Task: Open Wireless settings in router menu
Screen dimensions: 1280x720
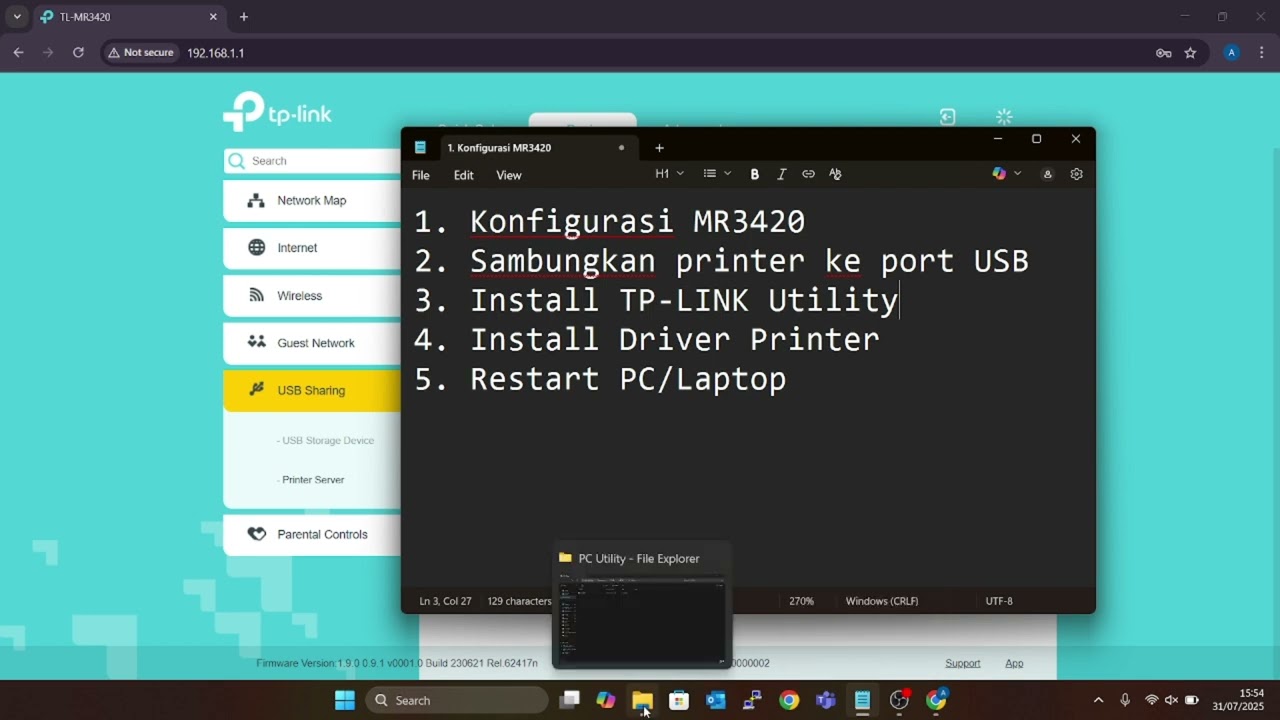Action: tap(312, 295)
